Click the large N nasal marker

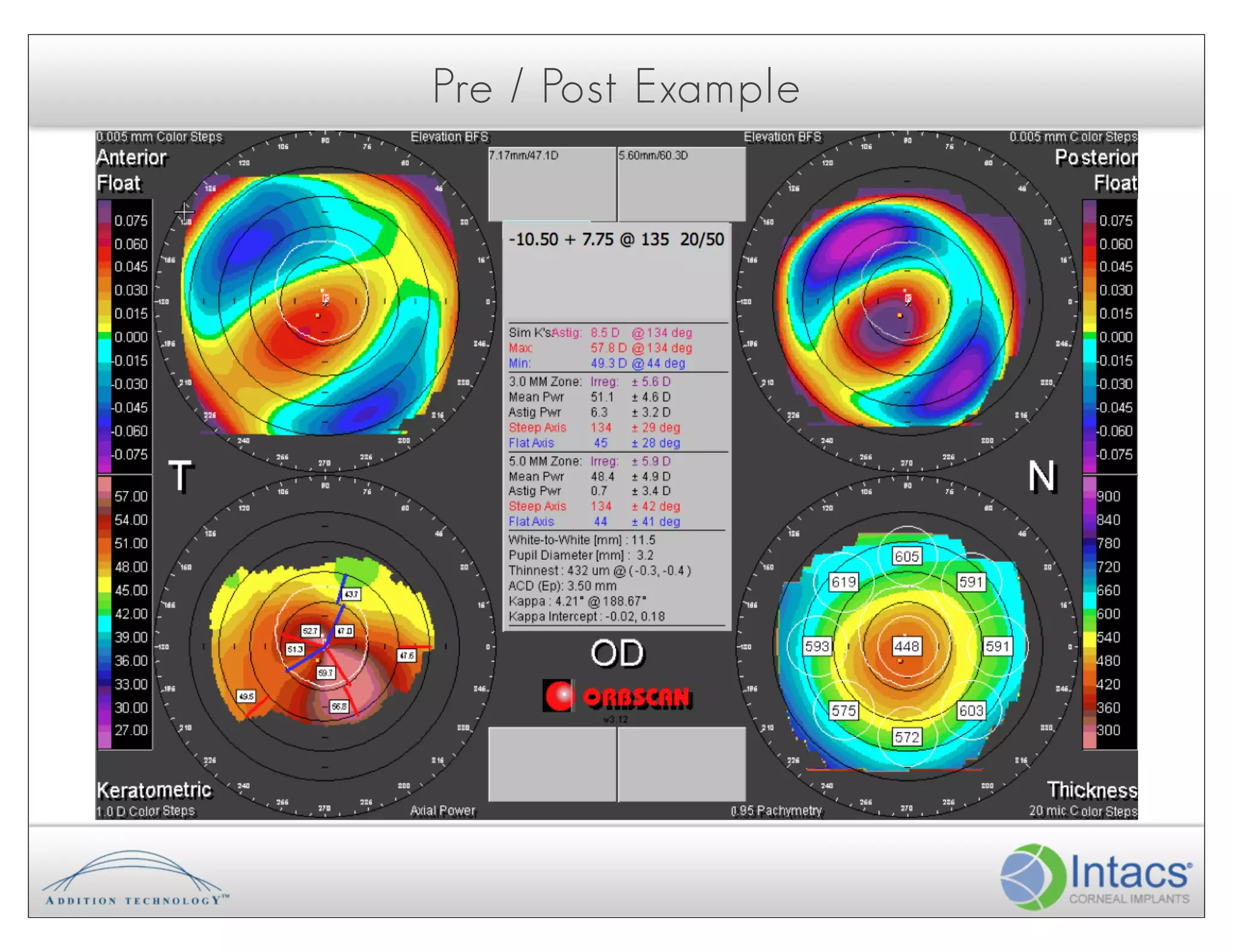point(1042,477)
